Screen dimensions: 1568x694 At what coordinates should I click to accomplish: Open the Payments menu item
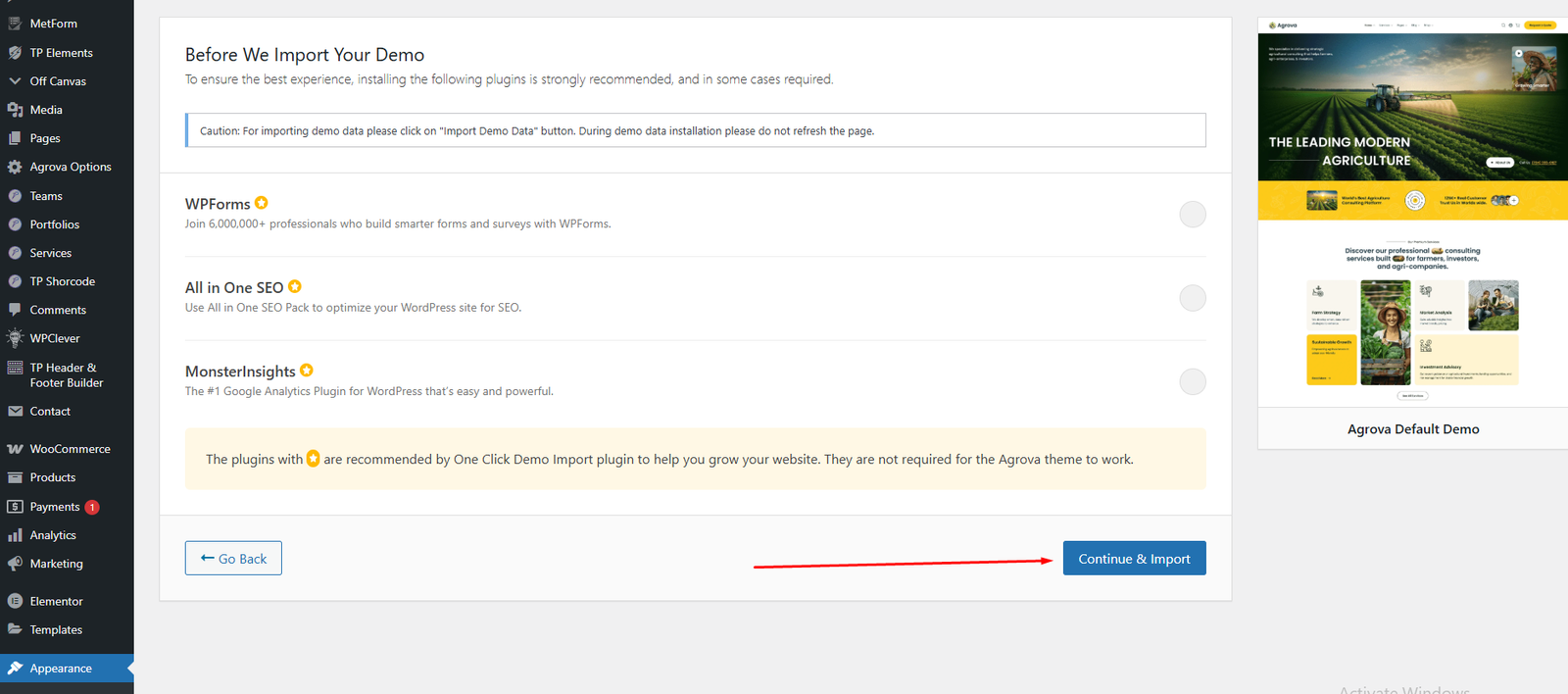tap(55, 507)
